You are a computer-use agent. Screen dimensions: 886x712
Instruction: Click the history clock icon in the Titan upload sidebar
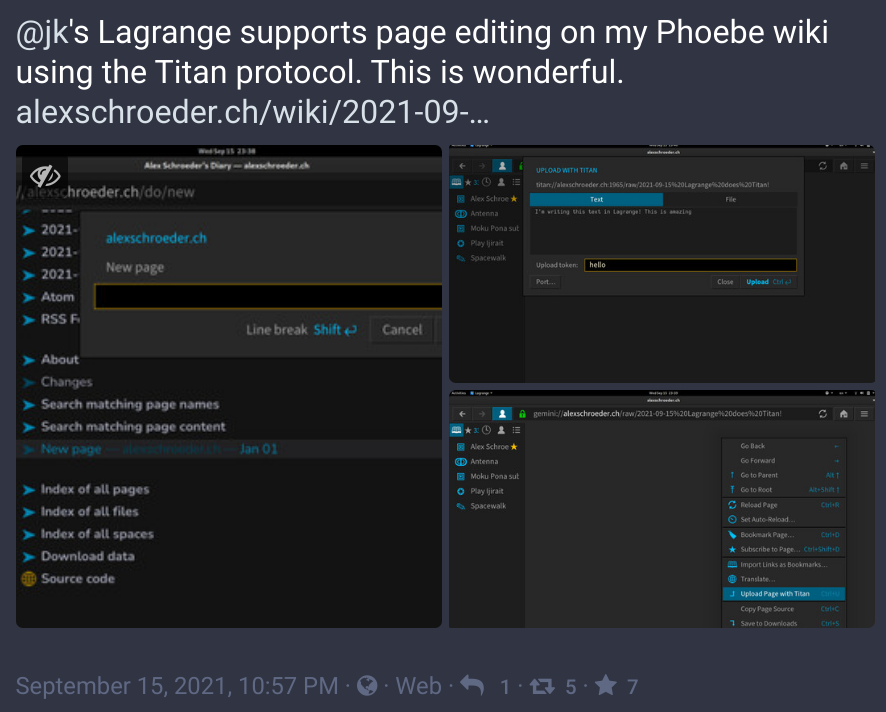pyautogui.click(x=486, y=182)
